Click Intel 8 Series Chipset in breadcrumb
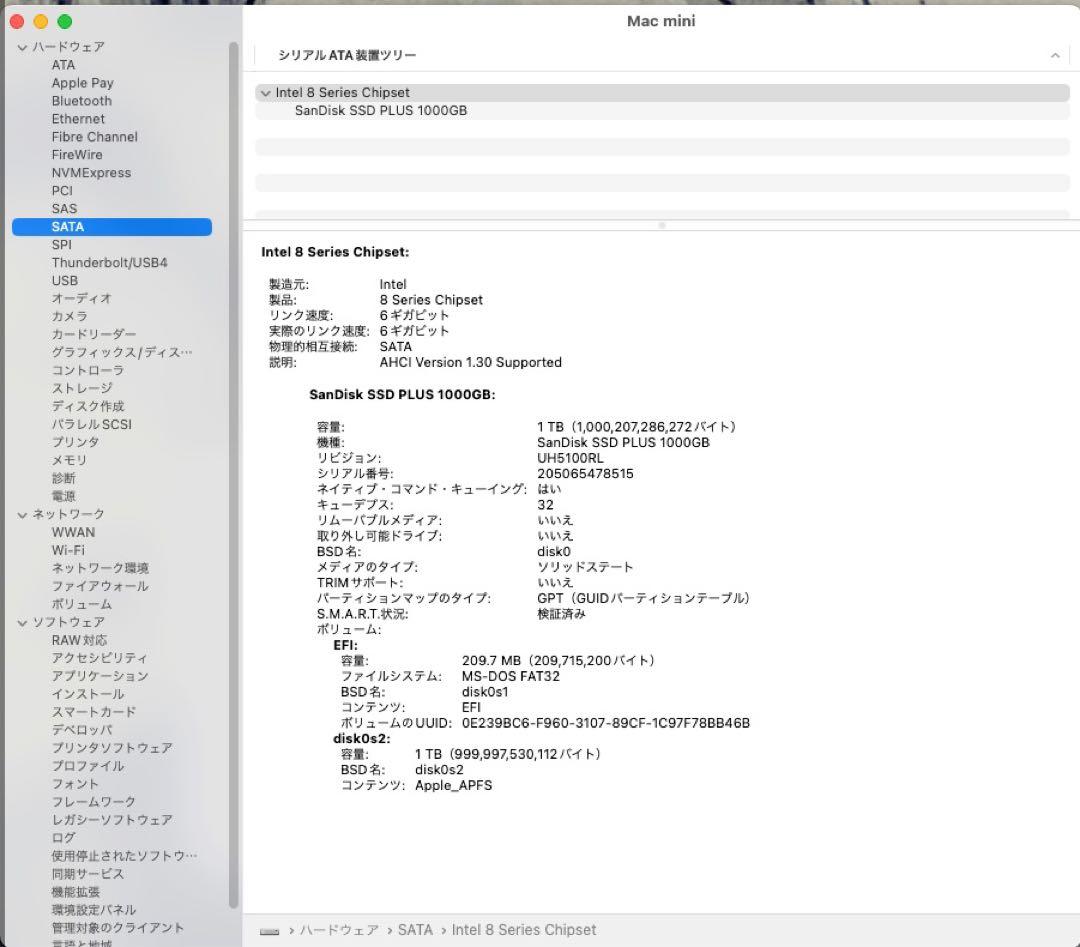 pyautogui.click(x=524, y=930)
